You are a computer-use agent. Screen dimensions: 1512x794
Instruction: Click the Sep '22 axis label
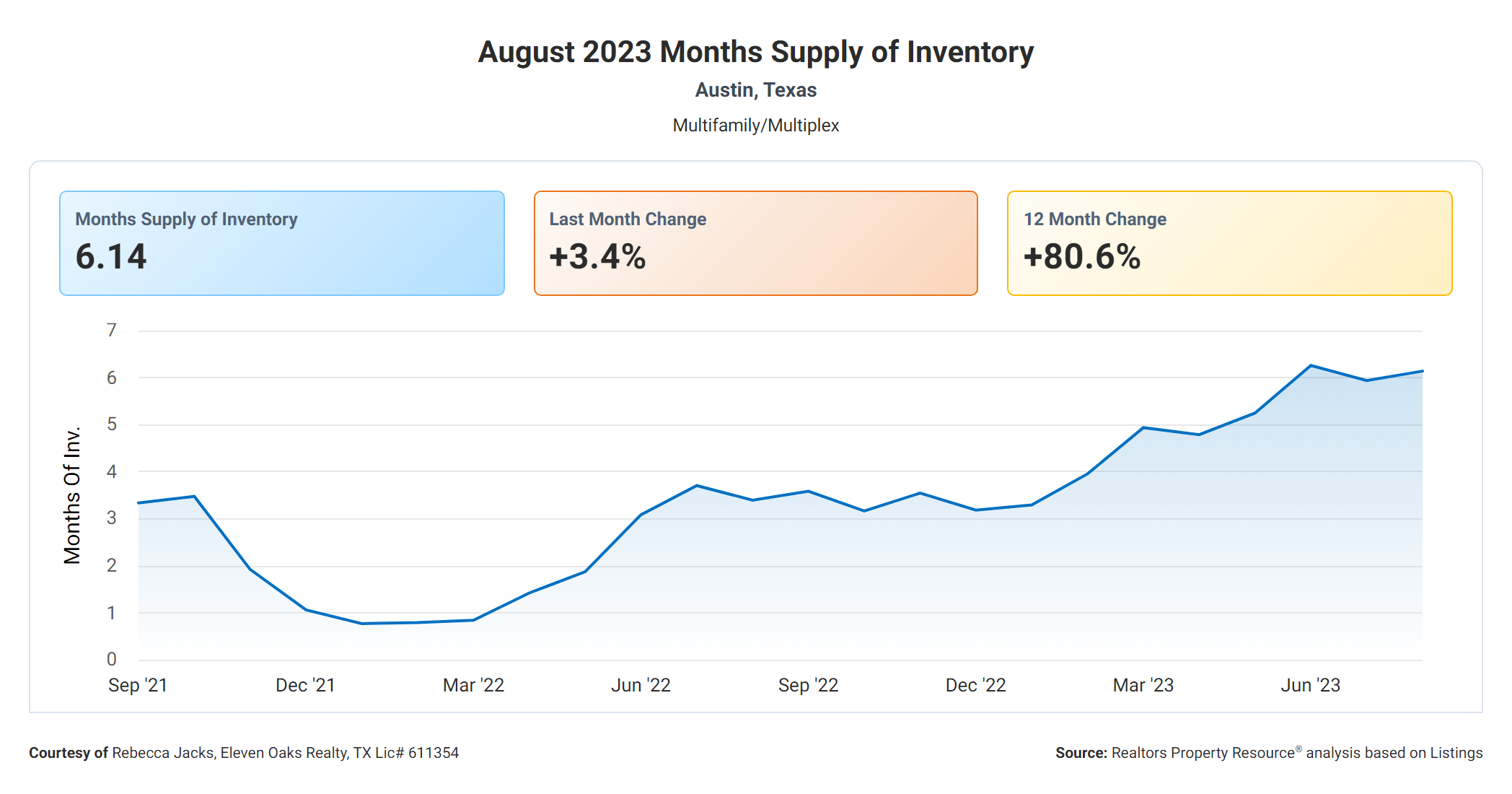tap(808, 685)
